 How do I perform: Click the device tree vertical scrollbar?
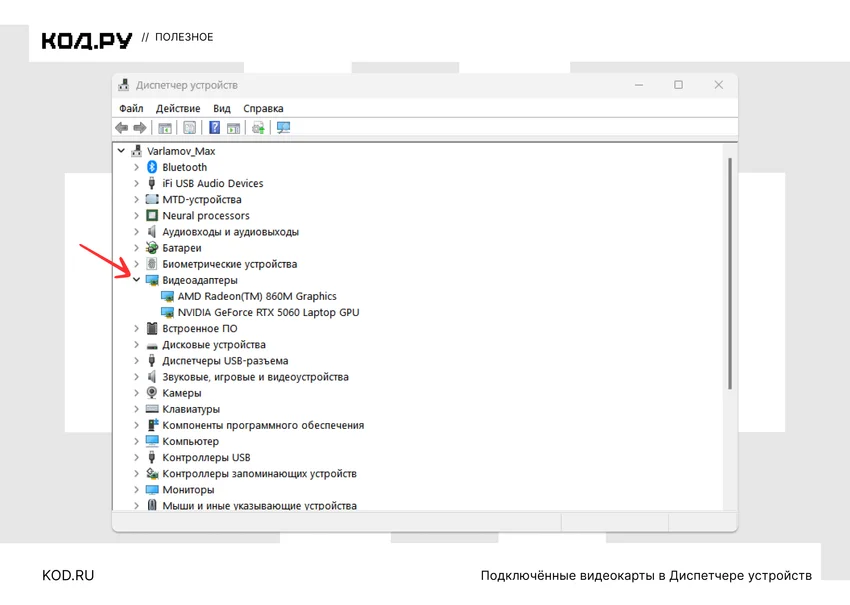(730, 274)
